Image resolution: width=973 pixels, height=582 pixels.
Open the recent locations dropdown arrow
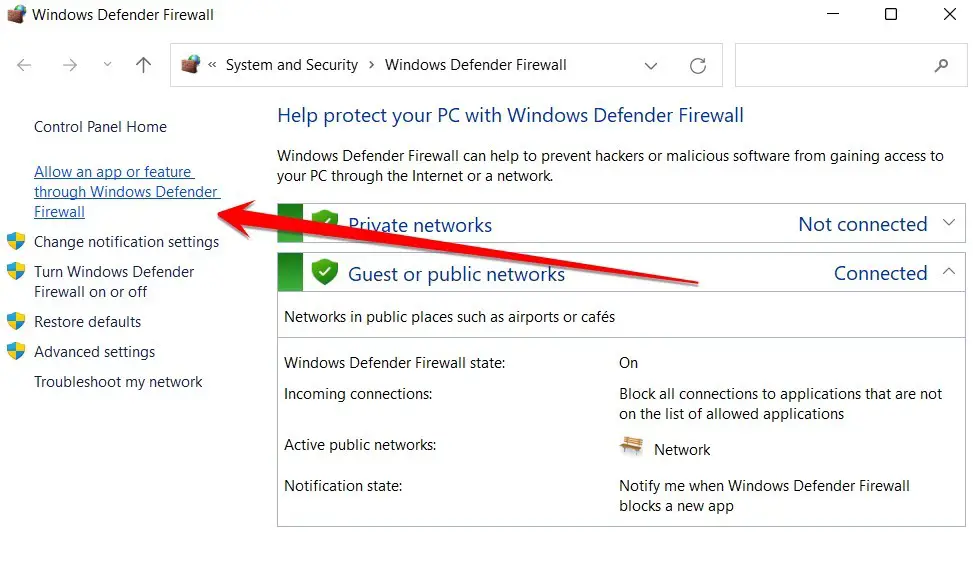coord(107,65)
